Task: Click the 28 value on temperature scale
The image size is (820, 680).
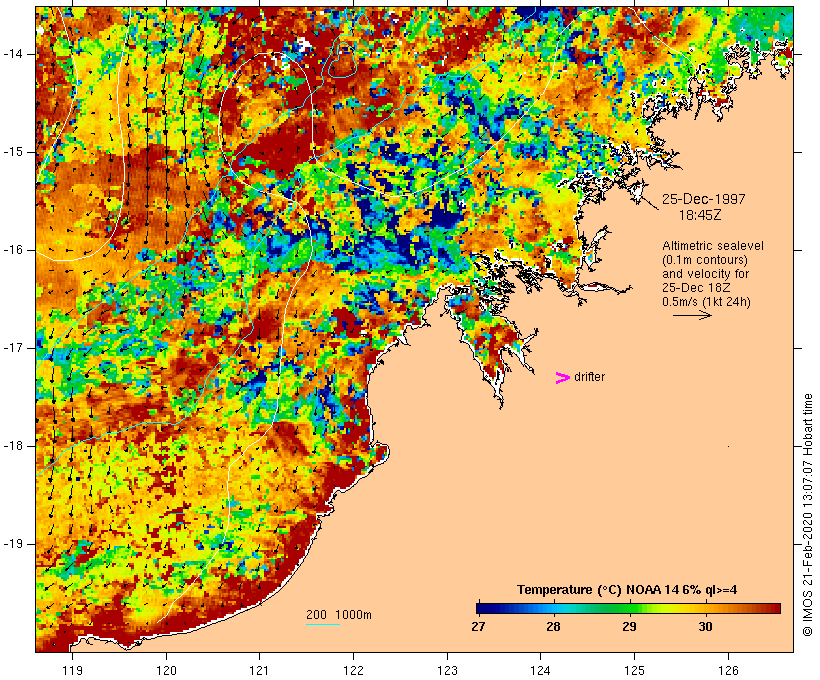Action: pos(553,626)
